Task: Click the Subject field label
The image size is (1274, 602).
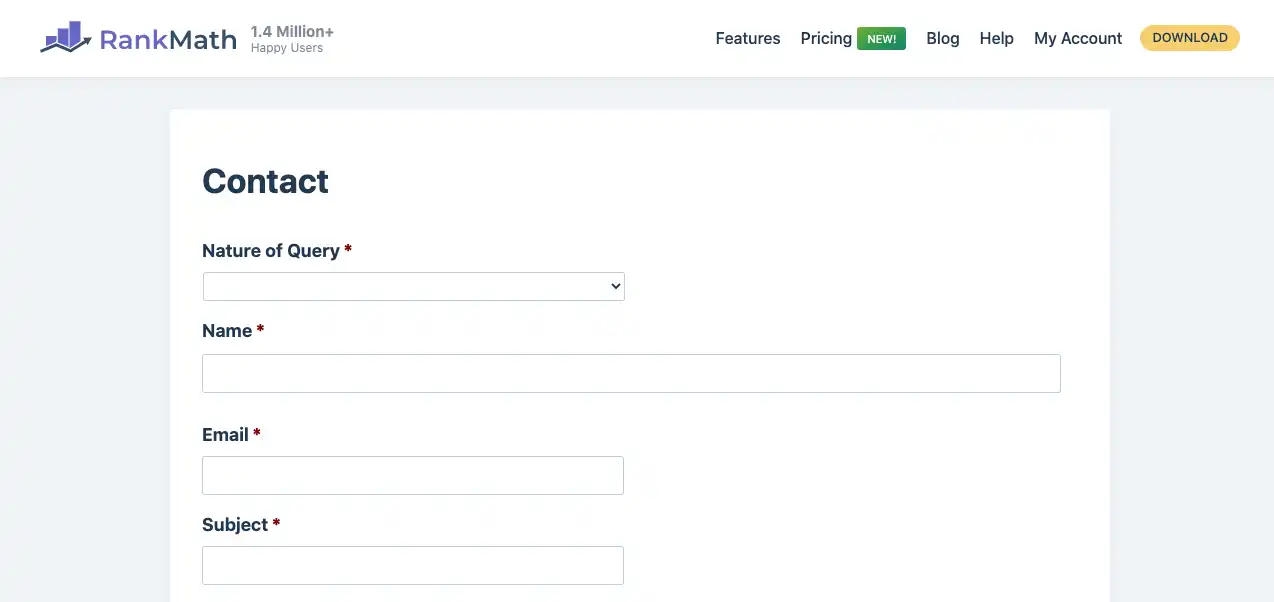Action: (235, 525)
